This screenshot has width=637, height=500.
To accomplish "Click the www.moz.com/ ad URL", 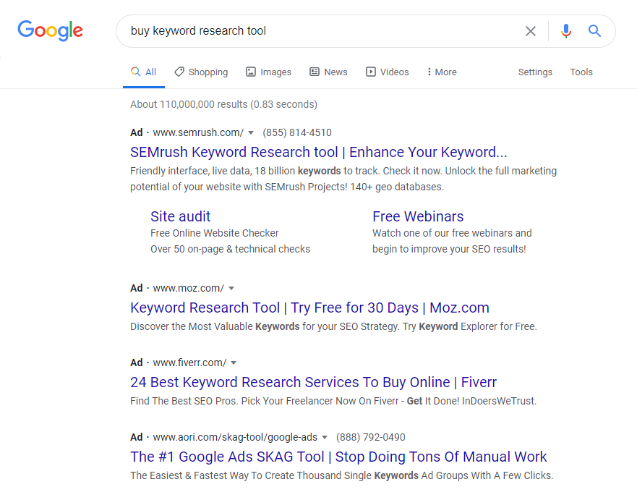I will tap(188, 288).
